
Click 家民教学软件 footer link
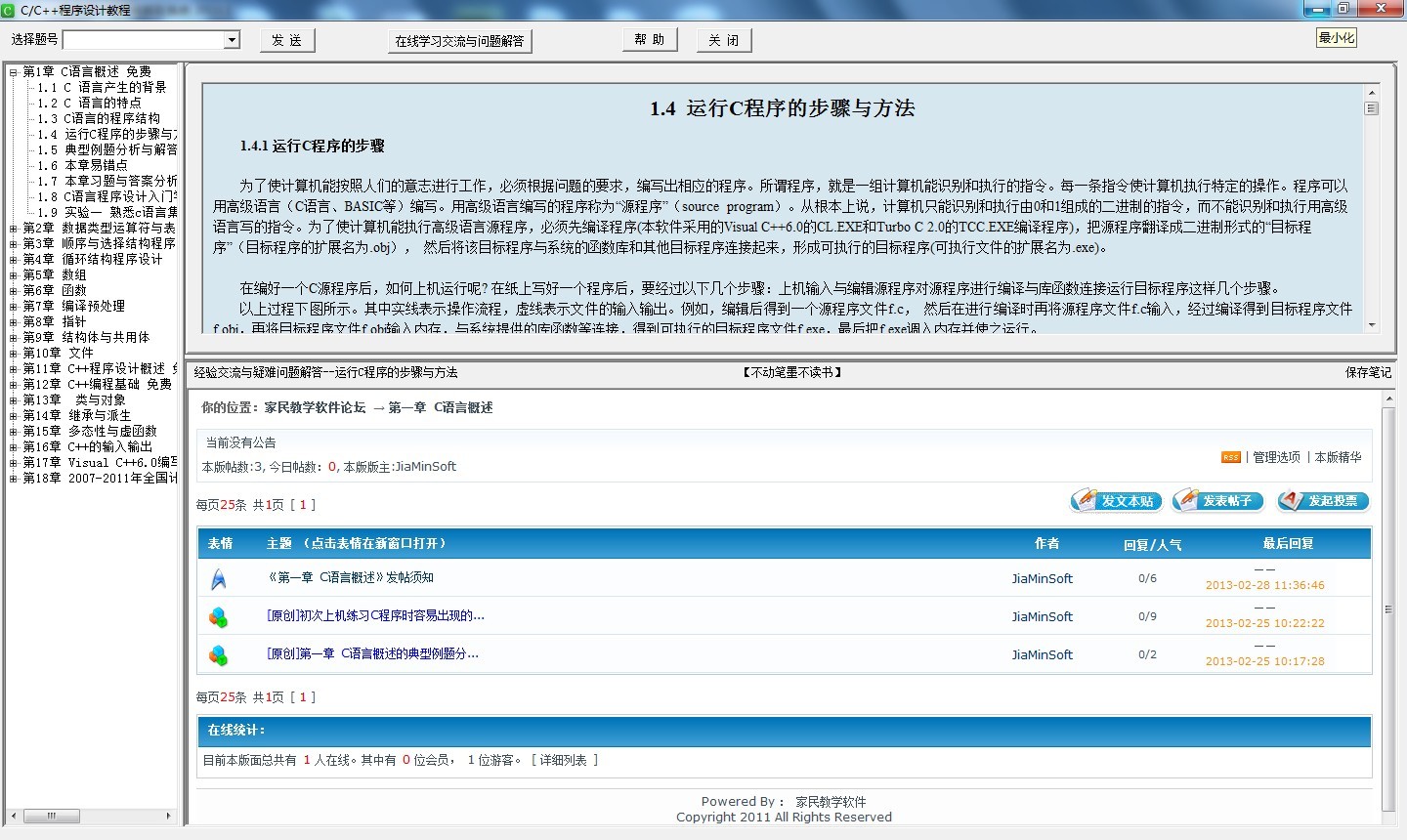[x=831, y=802]
